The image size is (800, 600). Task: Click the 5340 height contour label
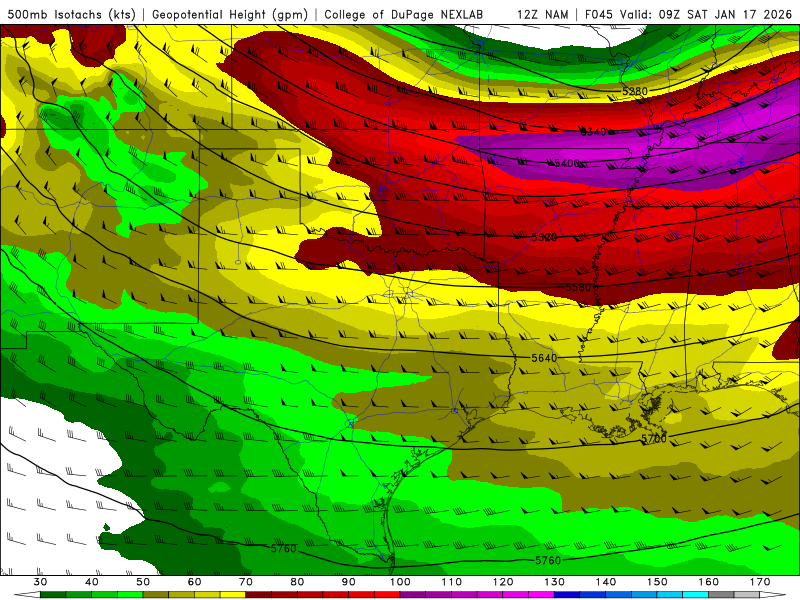pyautogui.click(x=593, y=132)
